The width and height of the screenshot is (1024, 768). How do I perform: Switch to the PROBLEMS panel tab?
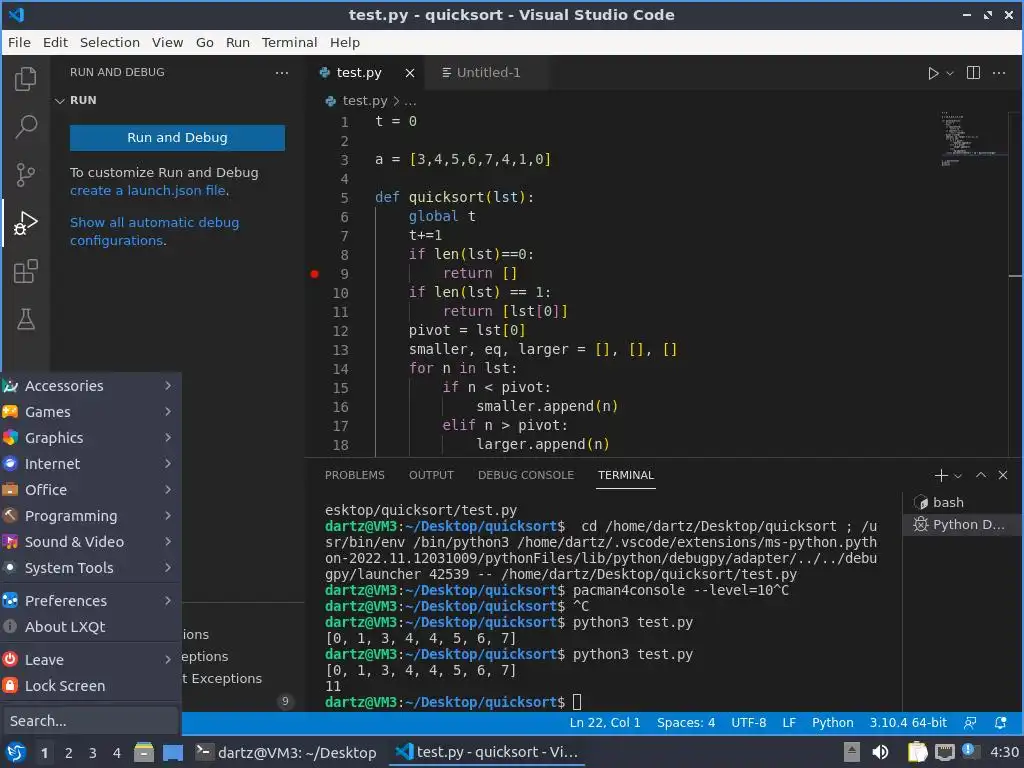click(355, 475)
